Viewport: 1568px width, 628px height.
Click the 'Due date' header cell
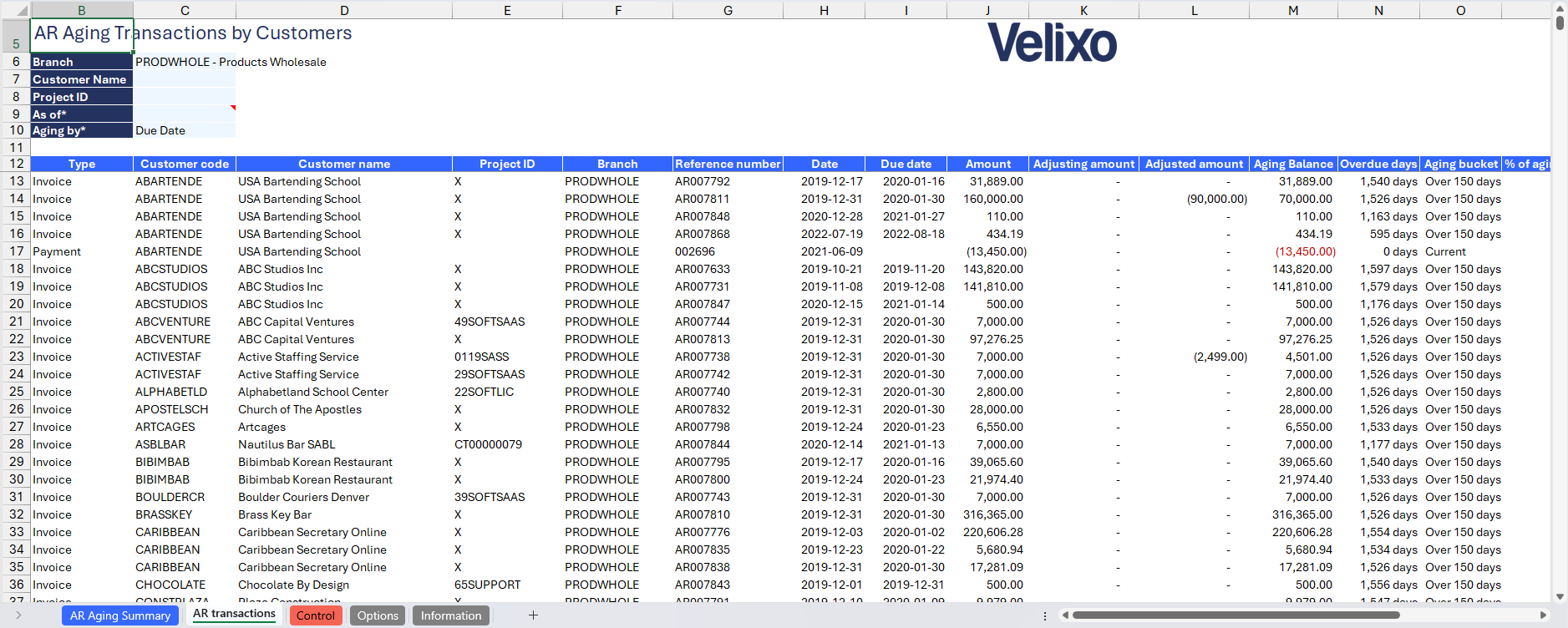[x=906, y=164]
